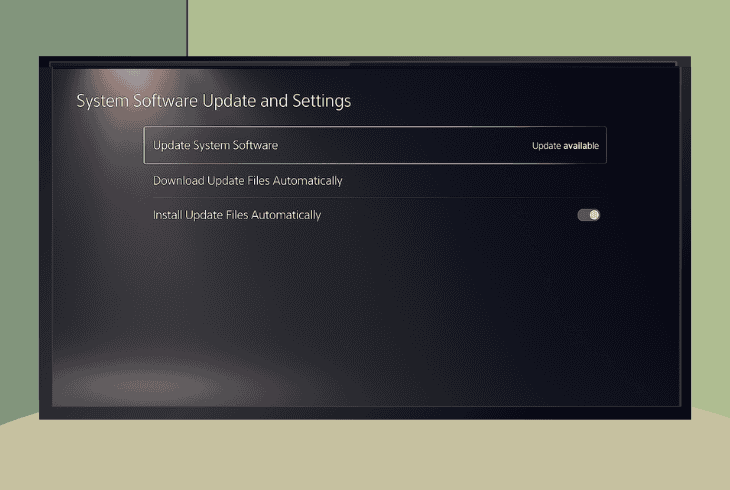Open Download Update Files Automatically setting
Image resolution: width=730 pixels, height=490 pixels.
pyautogui.click(x=375, y=181)
